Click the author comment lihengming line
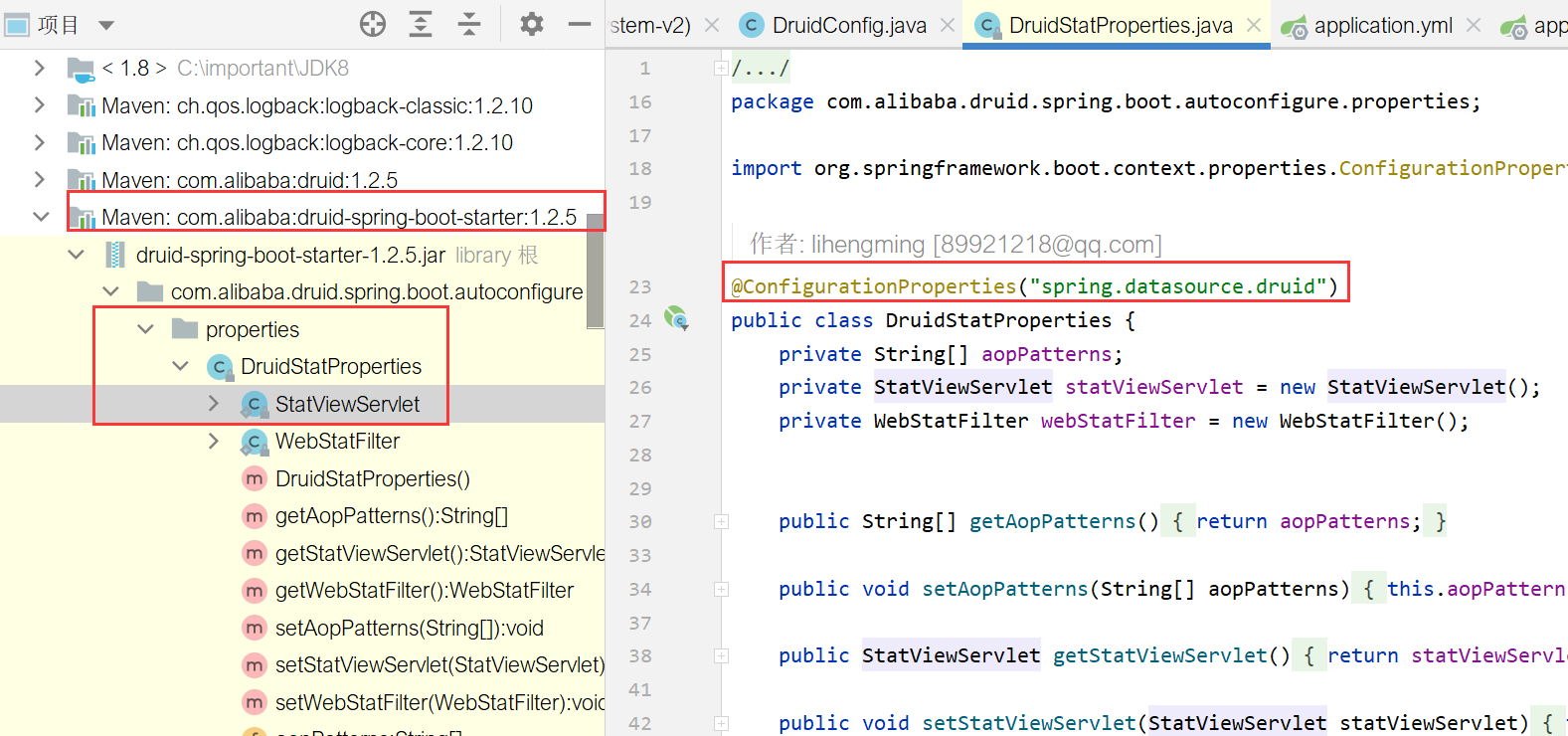Screen dimensions: 1568x736 point(956,244)
